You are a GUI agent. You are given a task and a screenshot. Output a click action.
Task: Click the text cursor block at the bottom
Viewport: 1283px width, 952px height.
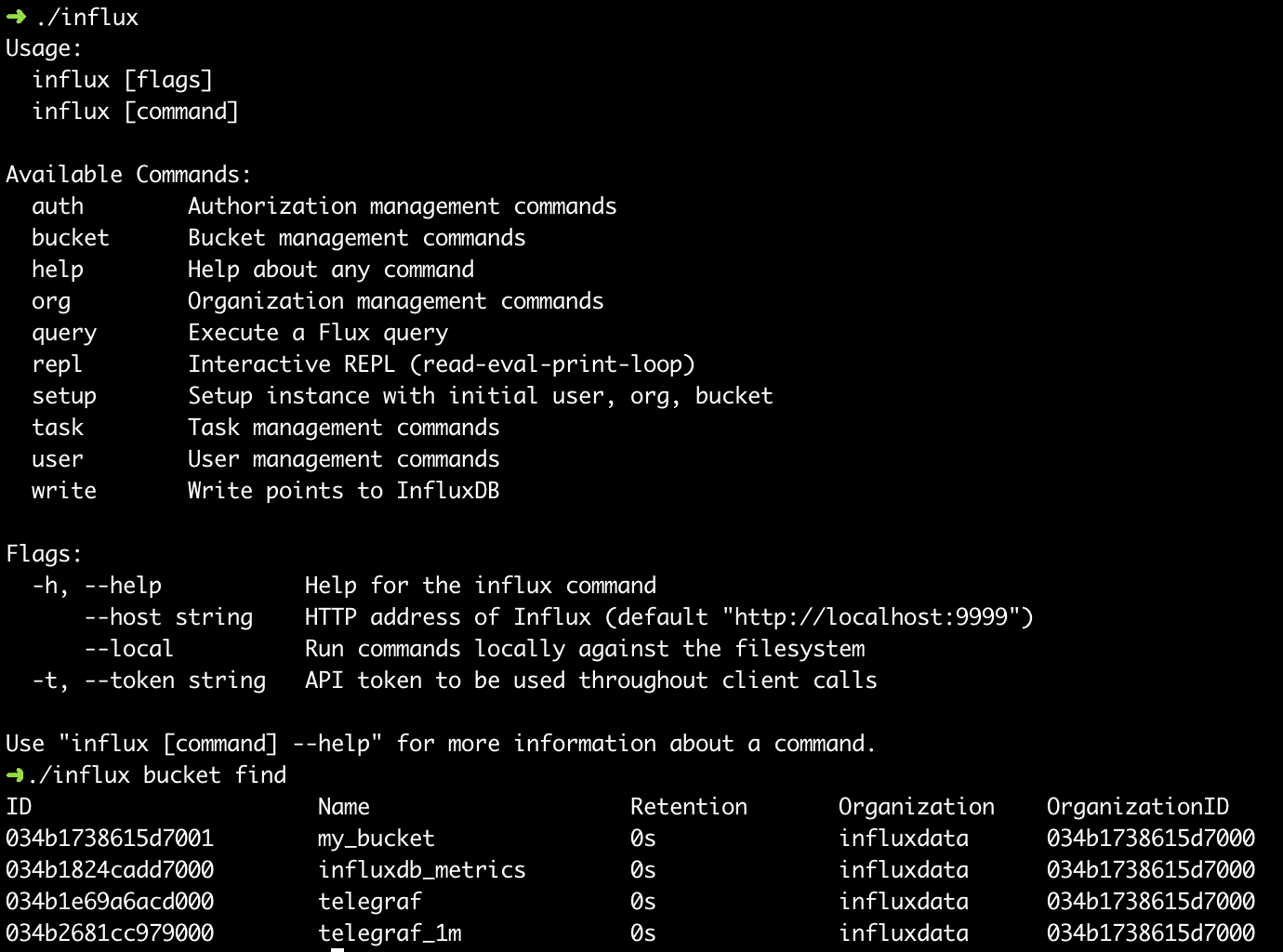click(x=337, y=948)
